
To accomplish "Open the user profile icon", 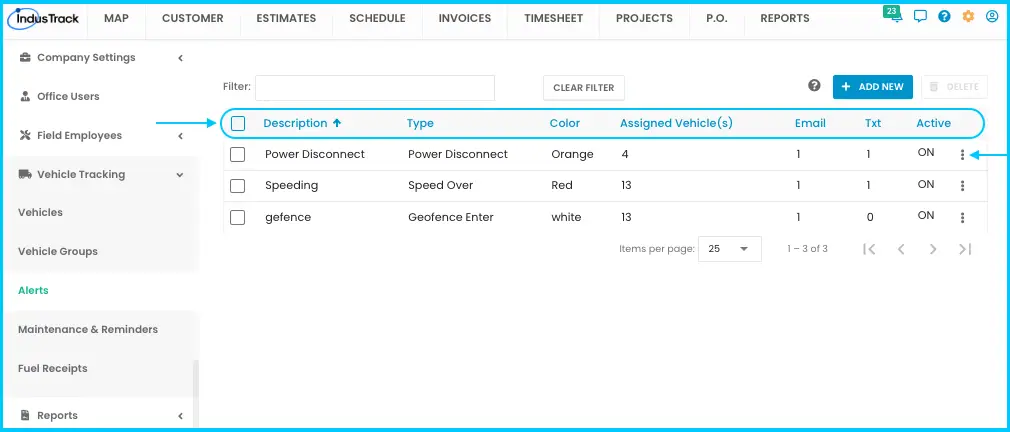I will [992, 17].
